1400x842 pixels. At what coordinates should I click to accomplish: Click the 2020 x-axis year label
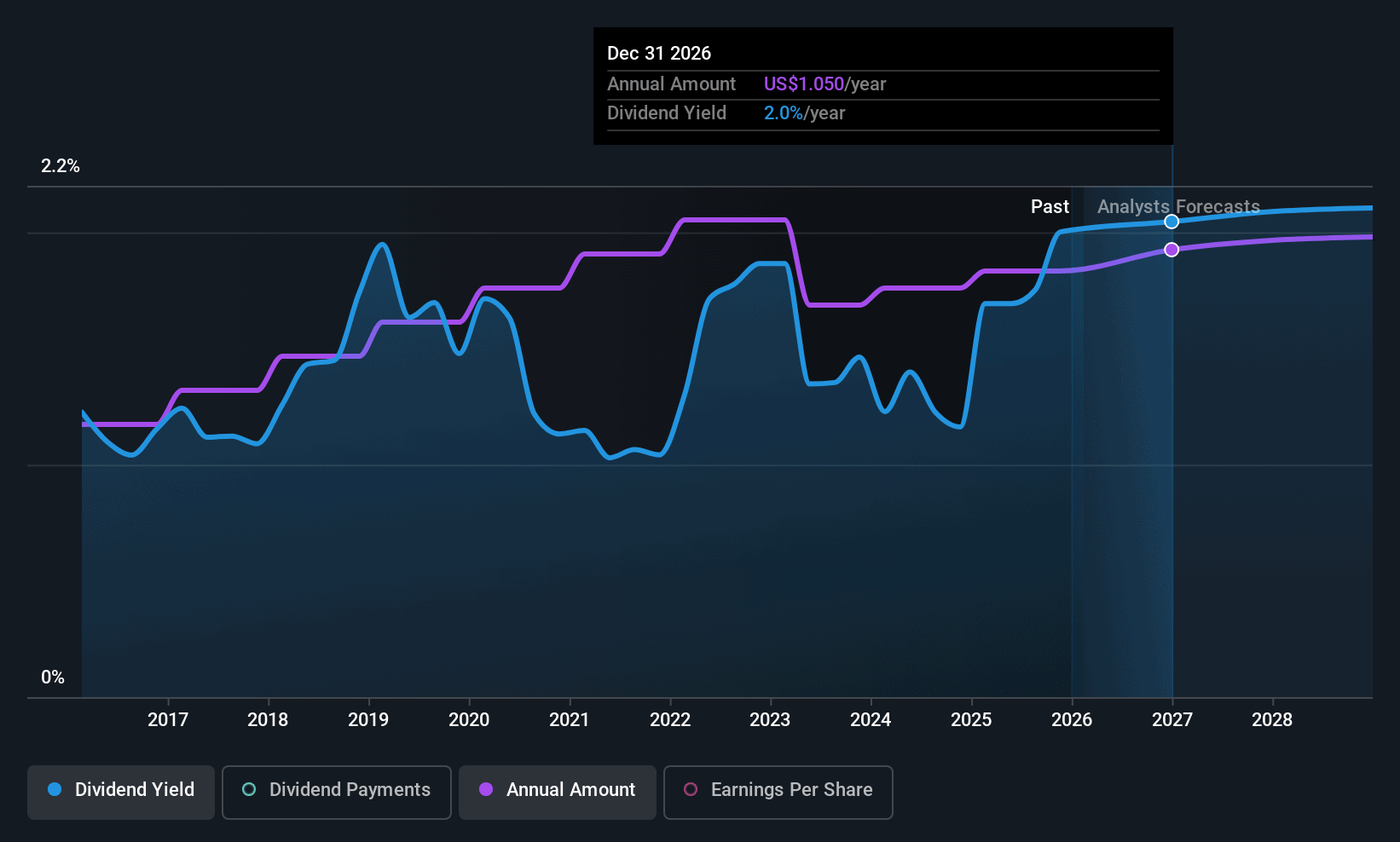[469, 720]
